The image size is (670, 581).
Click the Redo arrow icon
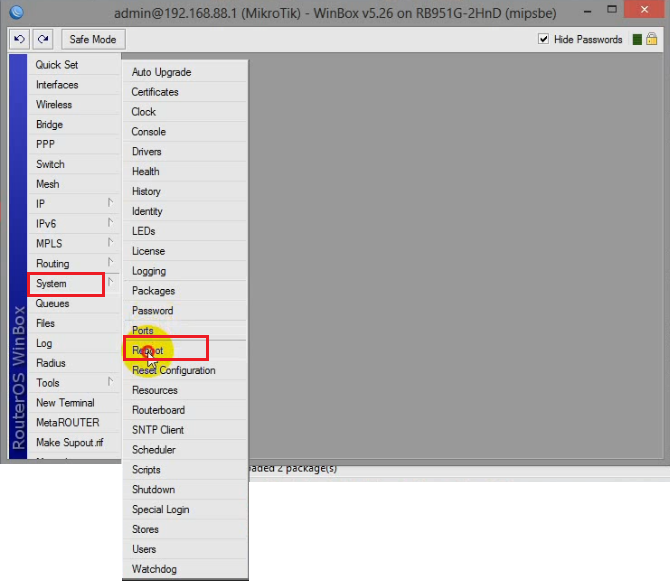tap(43, 39)
